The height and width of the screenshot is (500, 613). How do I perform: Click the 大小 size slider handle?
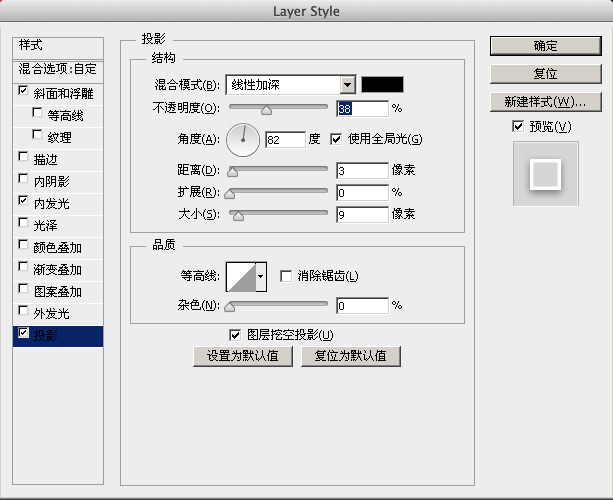tap(238, 216)
